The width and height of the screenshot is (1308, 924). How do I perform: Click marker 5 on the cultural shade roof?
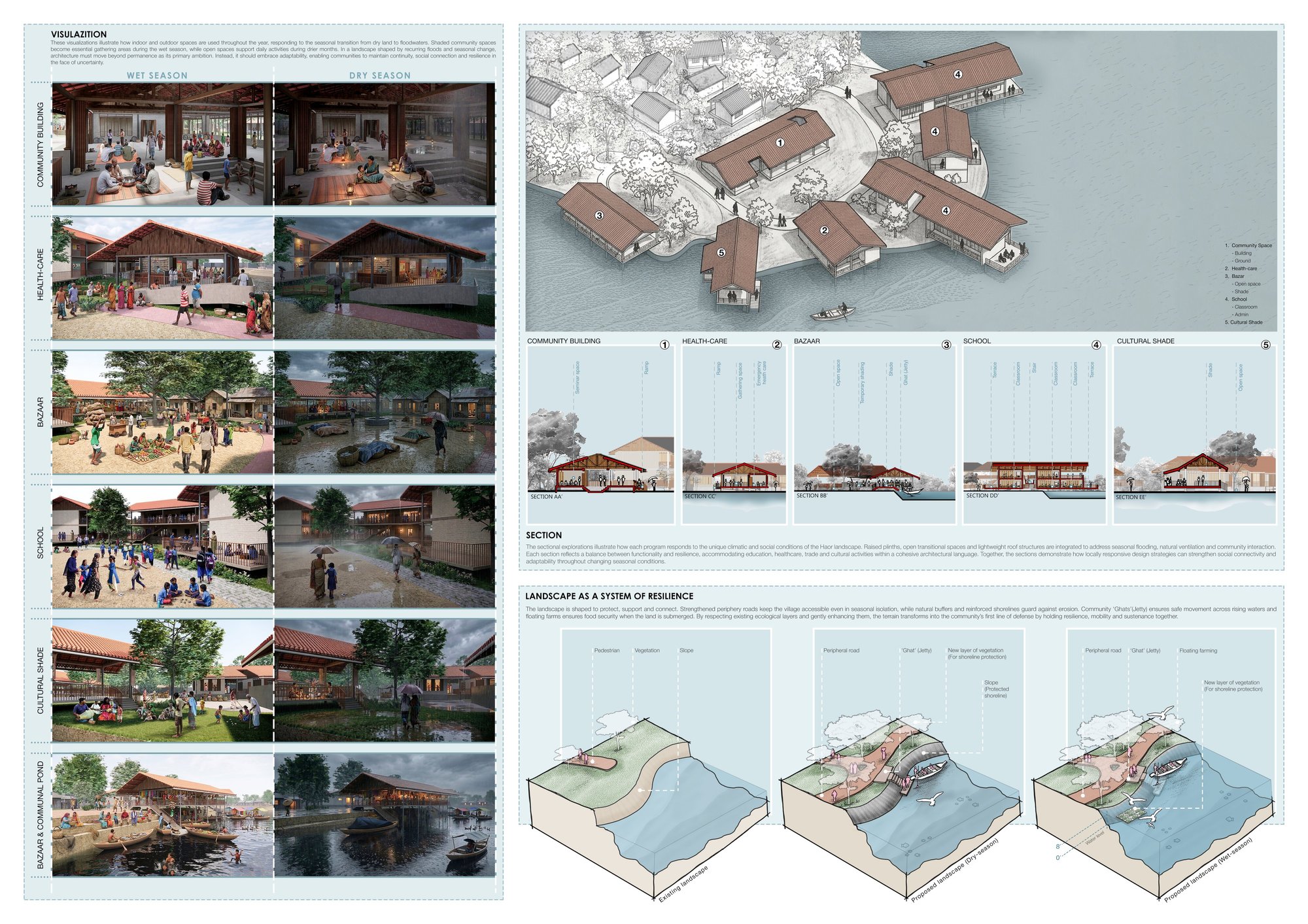tap(721, 252)
